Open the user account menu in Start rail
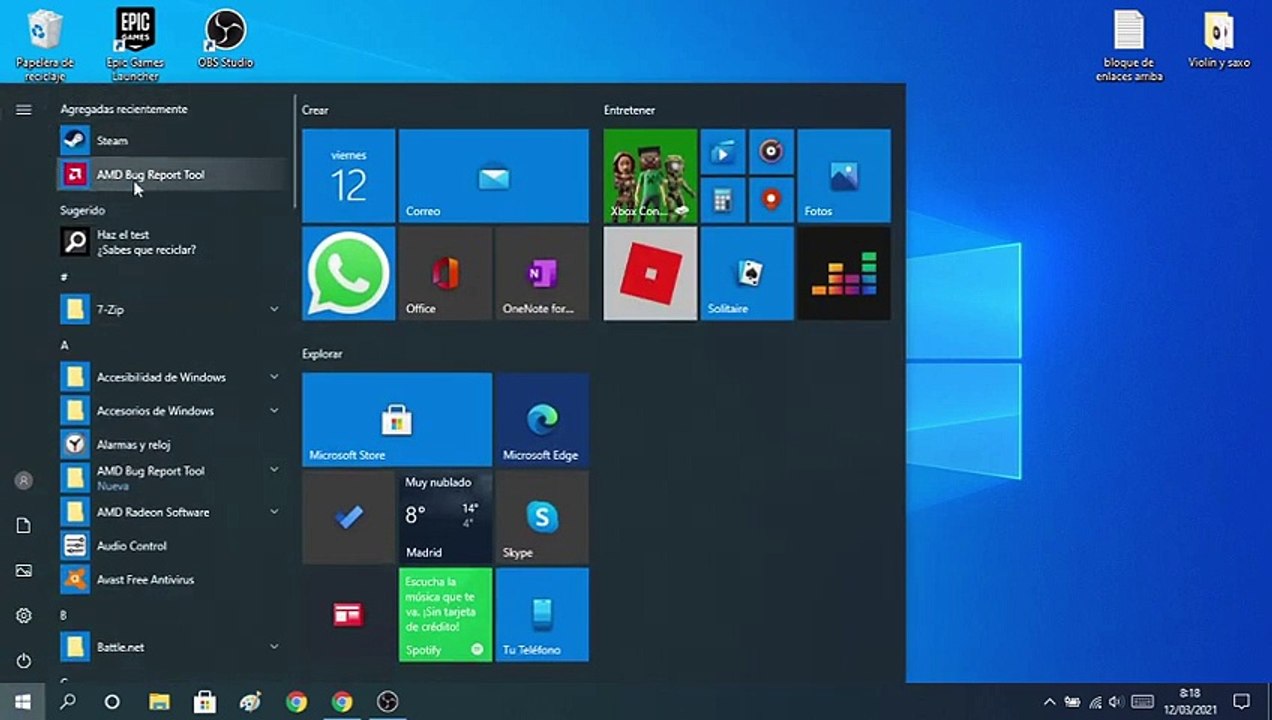 point(24,481)
